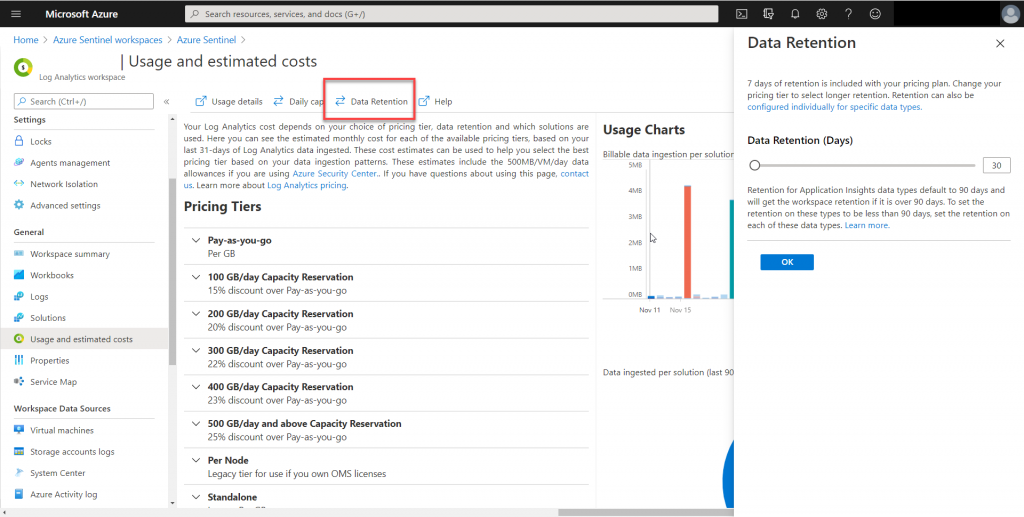Click the horizontal scrollbar at bottom

coord(647,512)
